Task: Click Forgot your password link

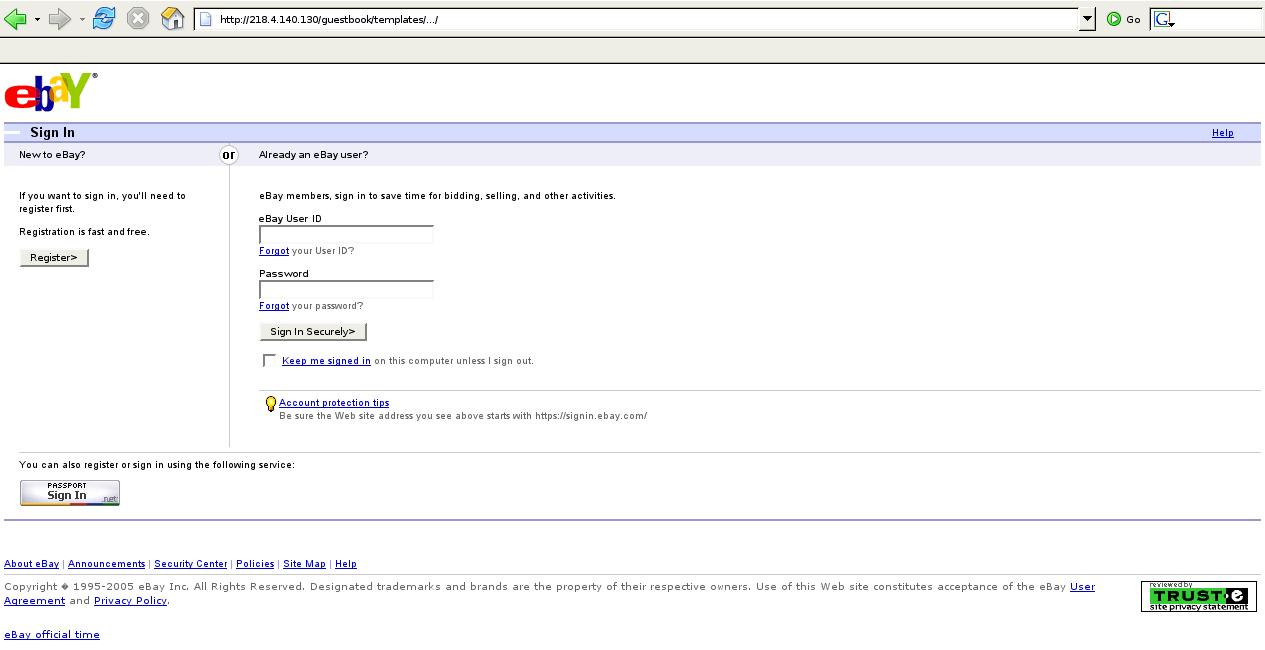Action: [274, 306]
